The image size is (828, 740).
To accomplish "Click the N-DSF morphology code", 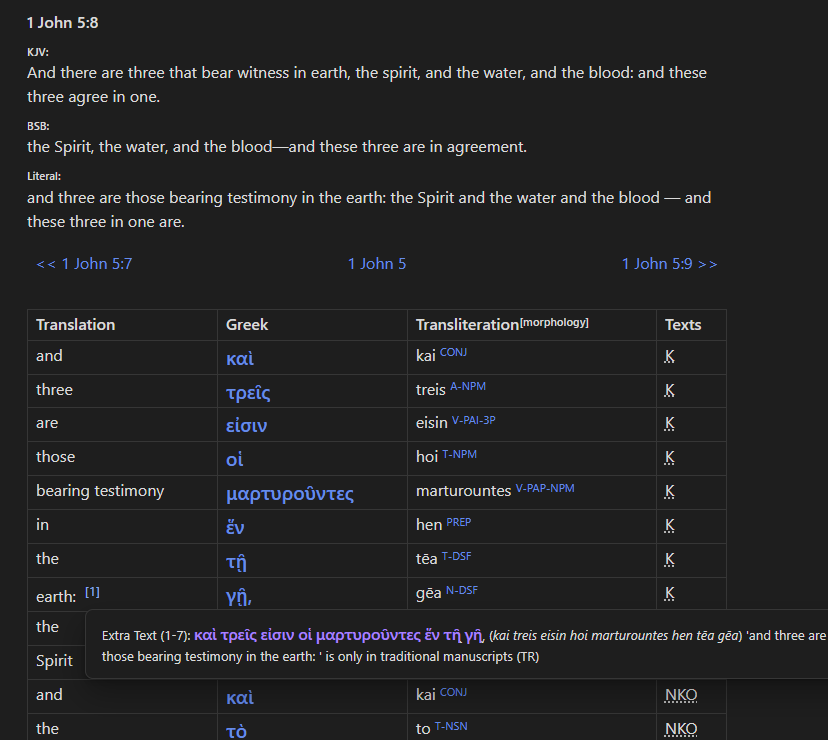I will pos(462,590).
